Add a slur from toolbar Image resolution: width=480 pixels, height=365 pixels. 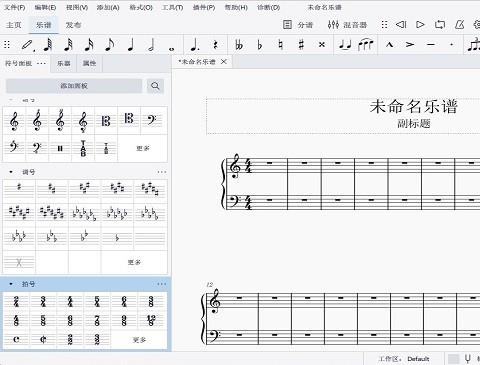pyautogui.click(x=366, y=45)
